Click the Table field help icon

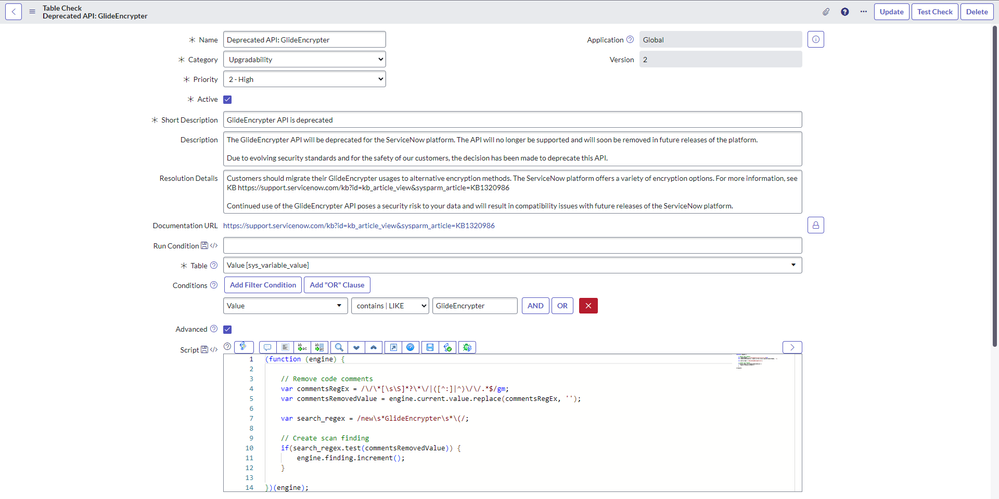tap(213, 265)
